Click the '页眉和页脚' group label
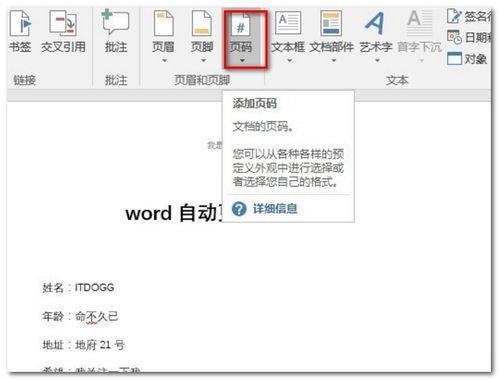Screen dimensions: 499x380 coord(202,80)
